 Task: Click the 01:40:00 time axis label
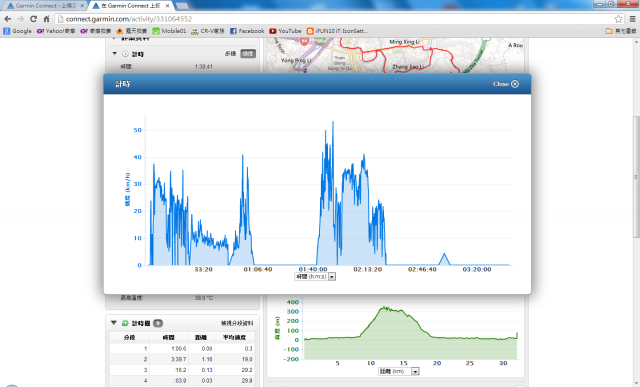pos(313,269)
